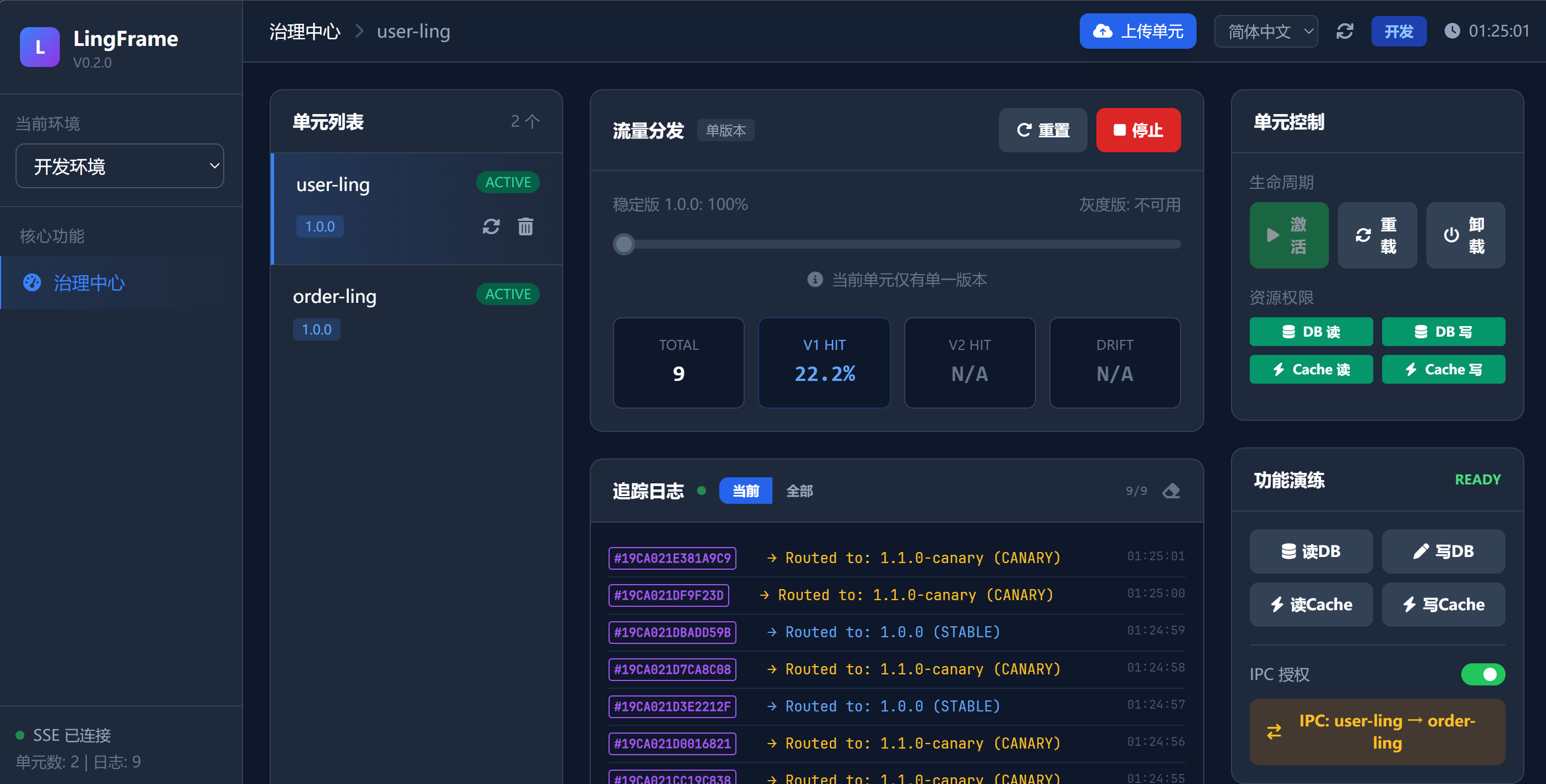Open the 开发环境 environment dropdown

[120, 166]
